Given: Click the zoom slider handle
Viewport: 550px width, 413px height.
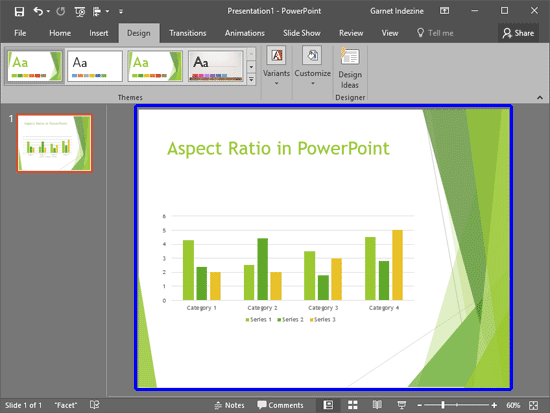Looking at the screenshot, I should (x=443, y=405).
